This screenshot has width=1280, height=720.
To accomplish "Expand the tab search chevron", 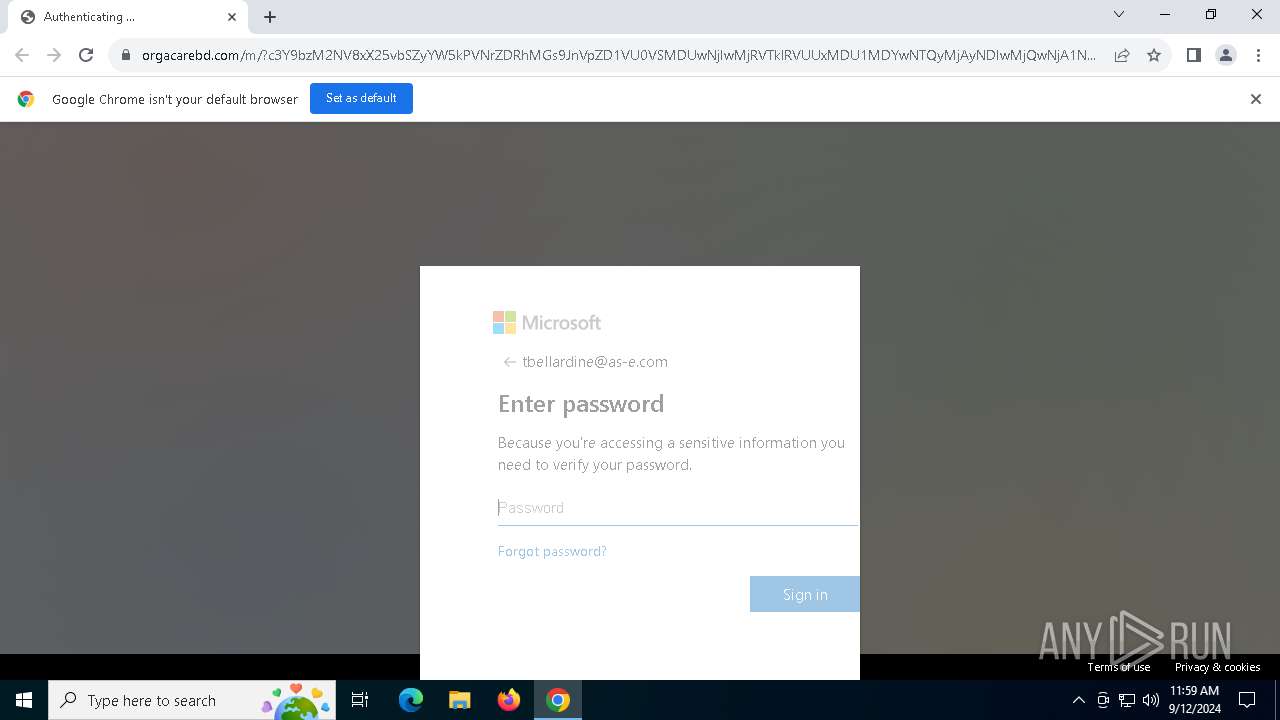I will (x=1119, y=14).
